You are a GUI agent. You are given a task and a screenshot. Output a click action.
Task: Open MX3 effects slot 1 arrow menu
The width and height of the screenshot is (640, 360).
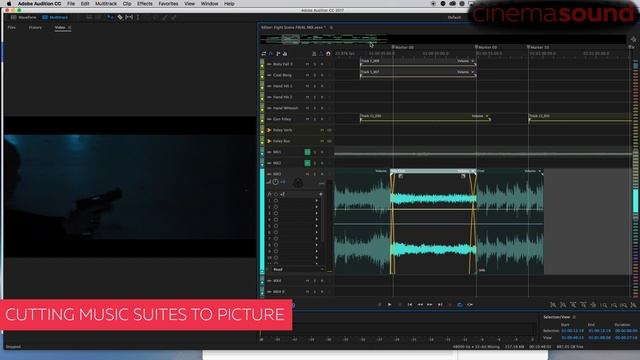coord(317,201)
